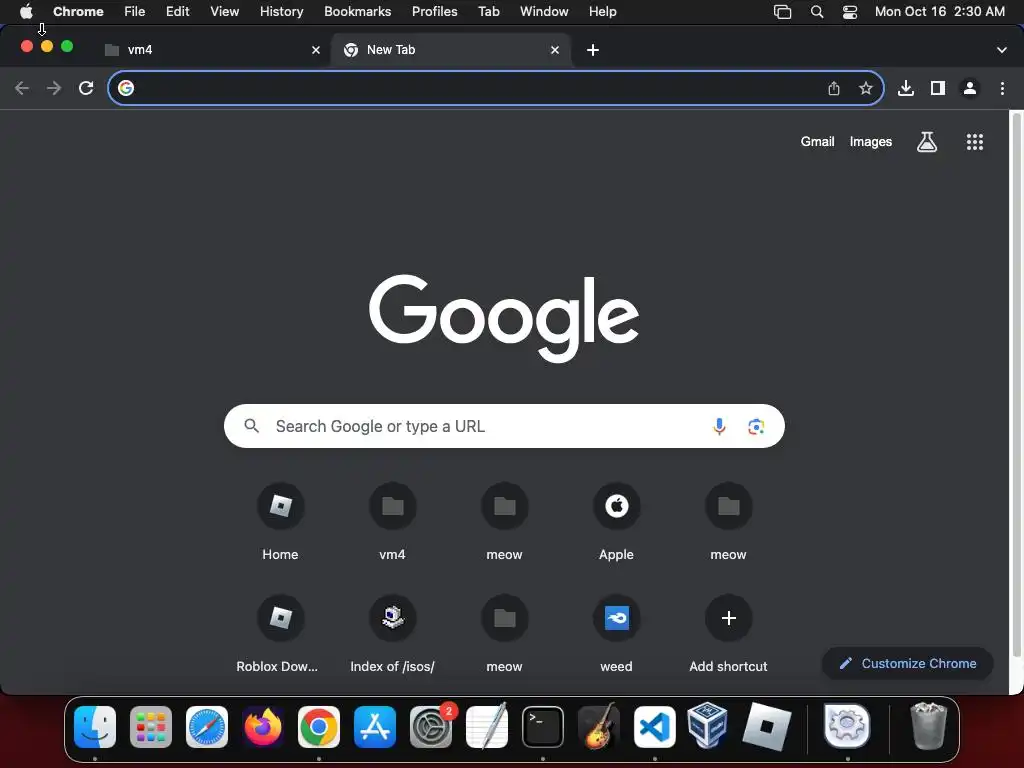
Task: Click the menu bar date and time
Action: [x=940, y=12]
